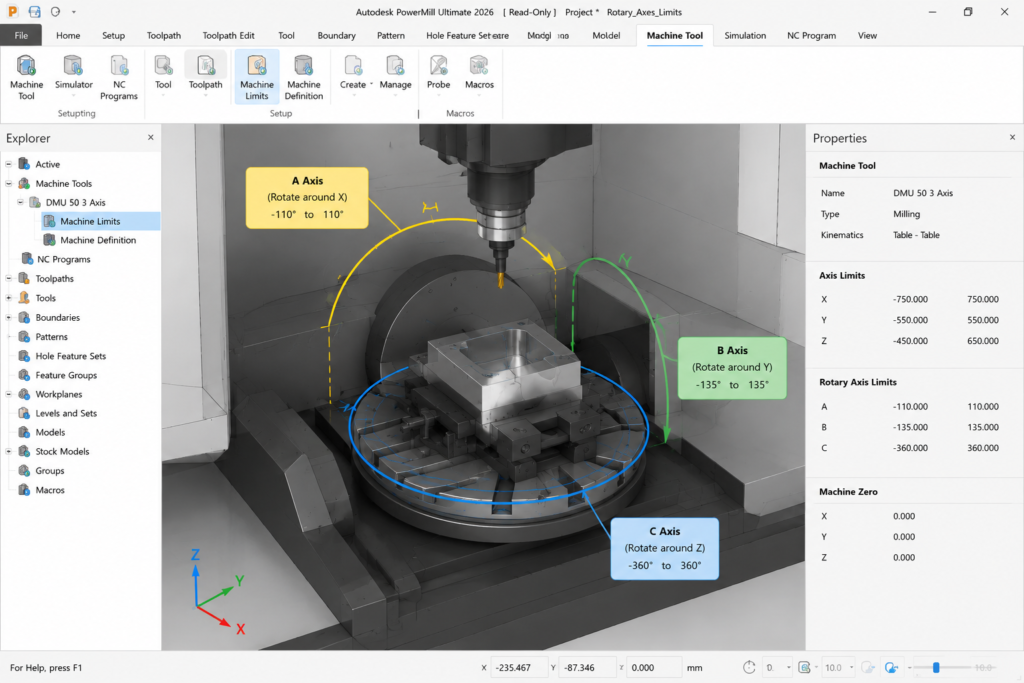Click the B axis maximum value 135.000
The height and width of the screenshot is (683, 1024).
click(983, 427)
